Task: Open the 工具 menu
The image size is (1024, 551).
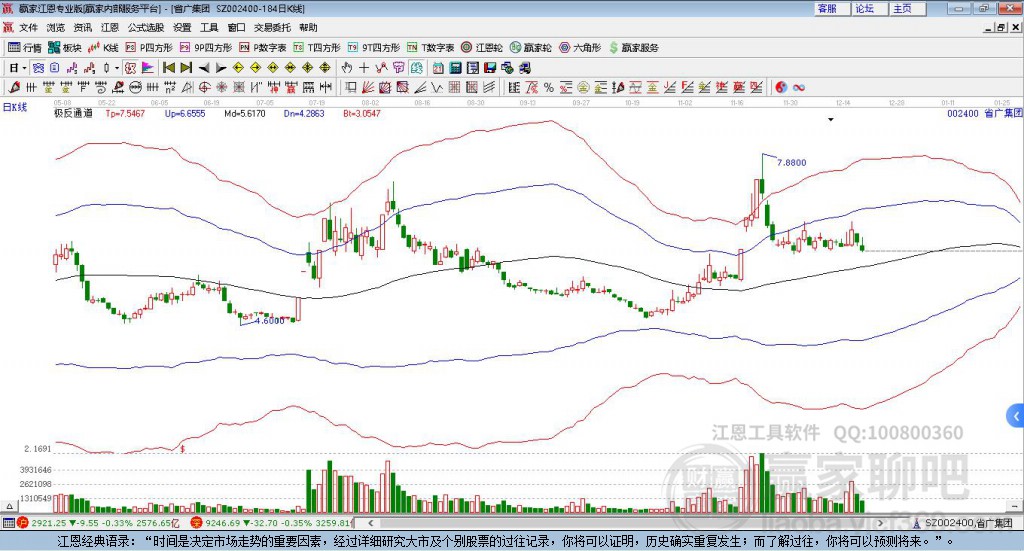Action: [x=209, y=27]
